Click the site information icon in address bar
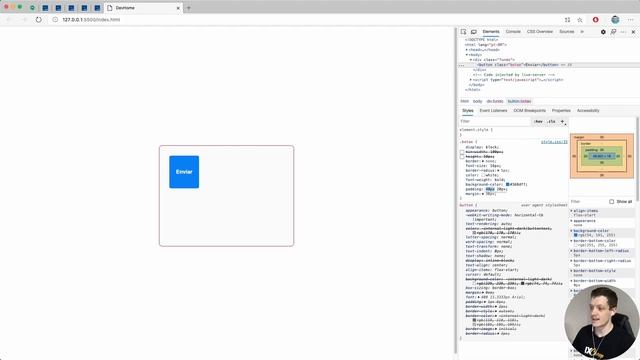The image size is (640, 360). (55, 20)
